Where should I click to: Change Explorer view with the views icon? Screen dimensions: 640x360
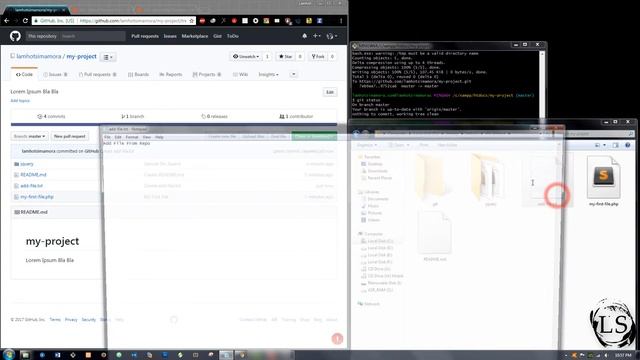(x=597, y=145)
